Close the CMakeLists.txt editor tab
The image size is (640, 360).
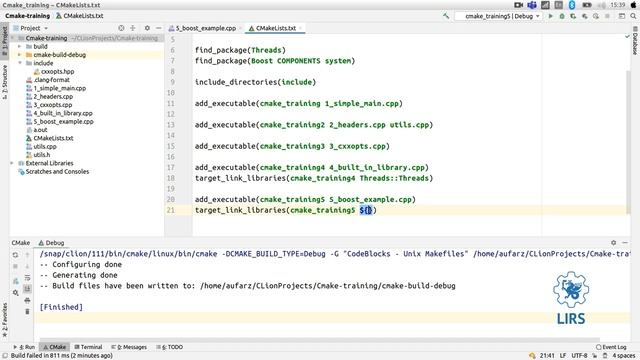[300, 28]
